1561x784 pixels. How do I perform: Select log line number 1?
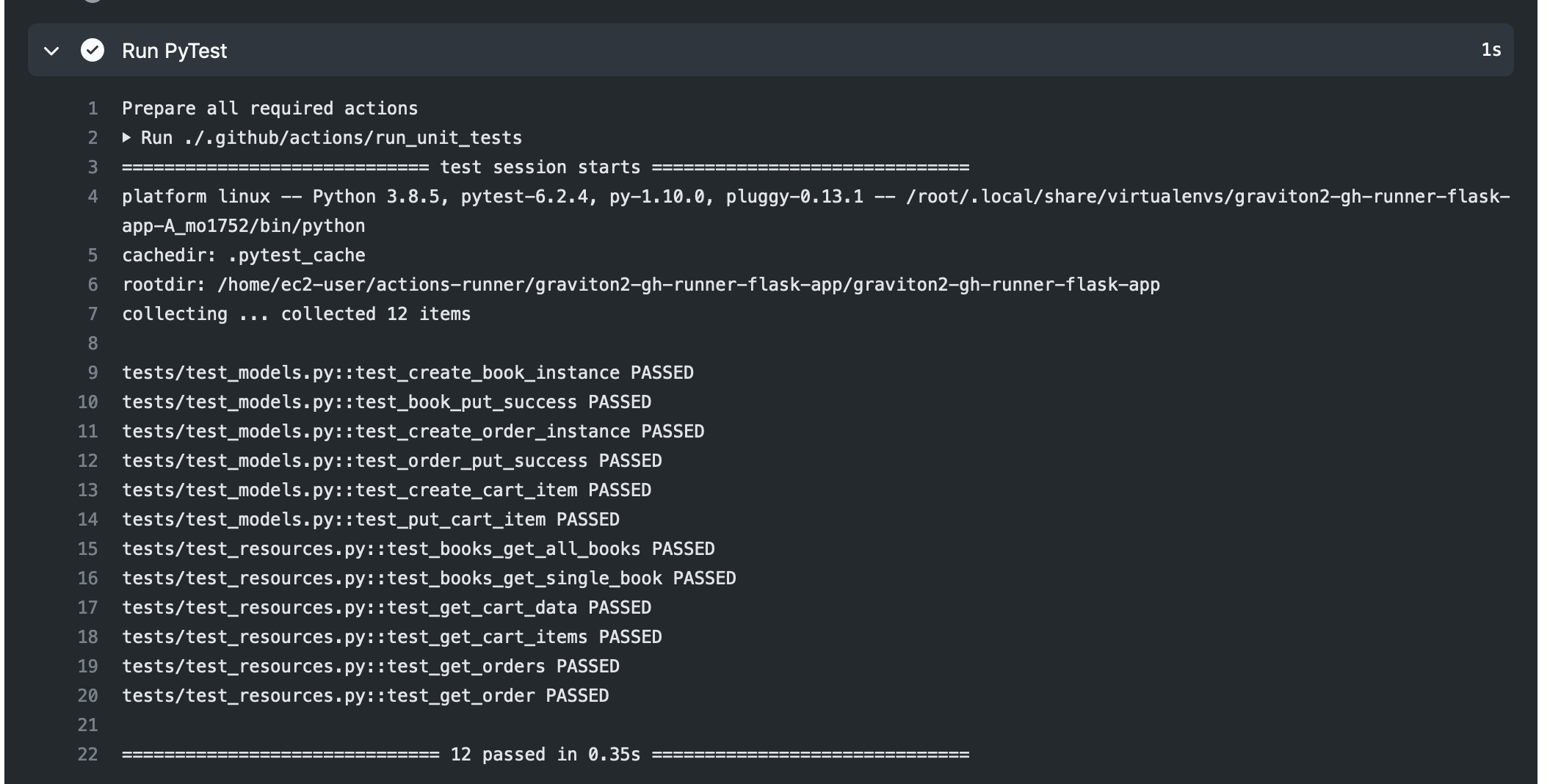pos(93,109)
